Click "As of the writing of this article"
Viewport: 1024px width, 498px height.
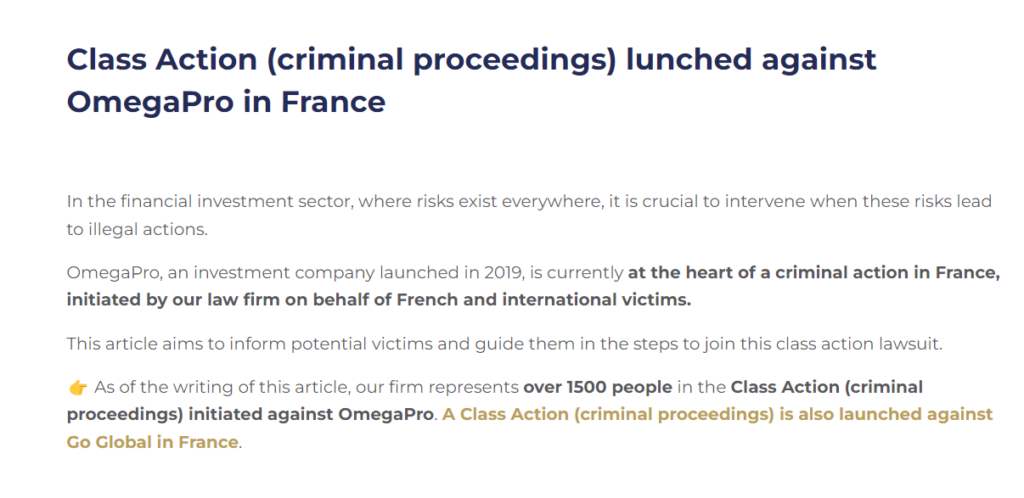(213, 387)
